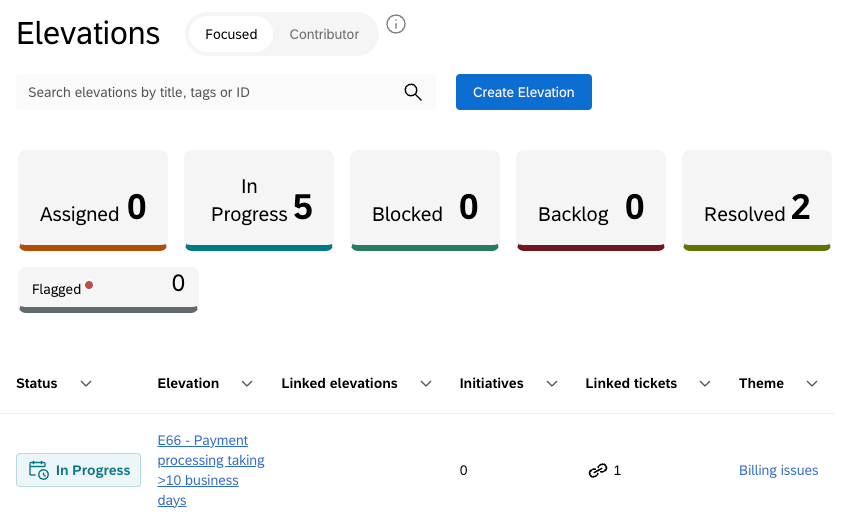Open the Billing issues theme link
Image resolution: width=850 pixels, height=517 pixels.
(x=778, y=470)
